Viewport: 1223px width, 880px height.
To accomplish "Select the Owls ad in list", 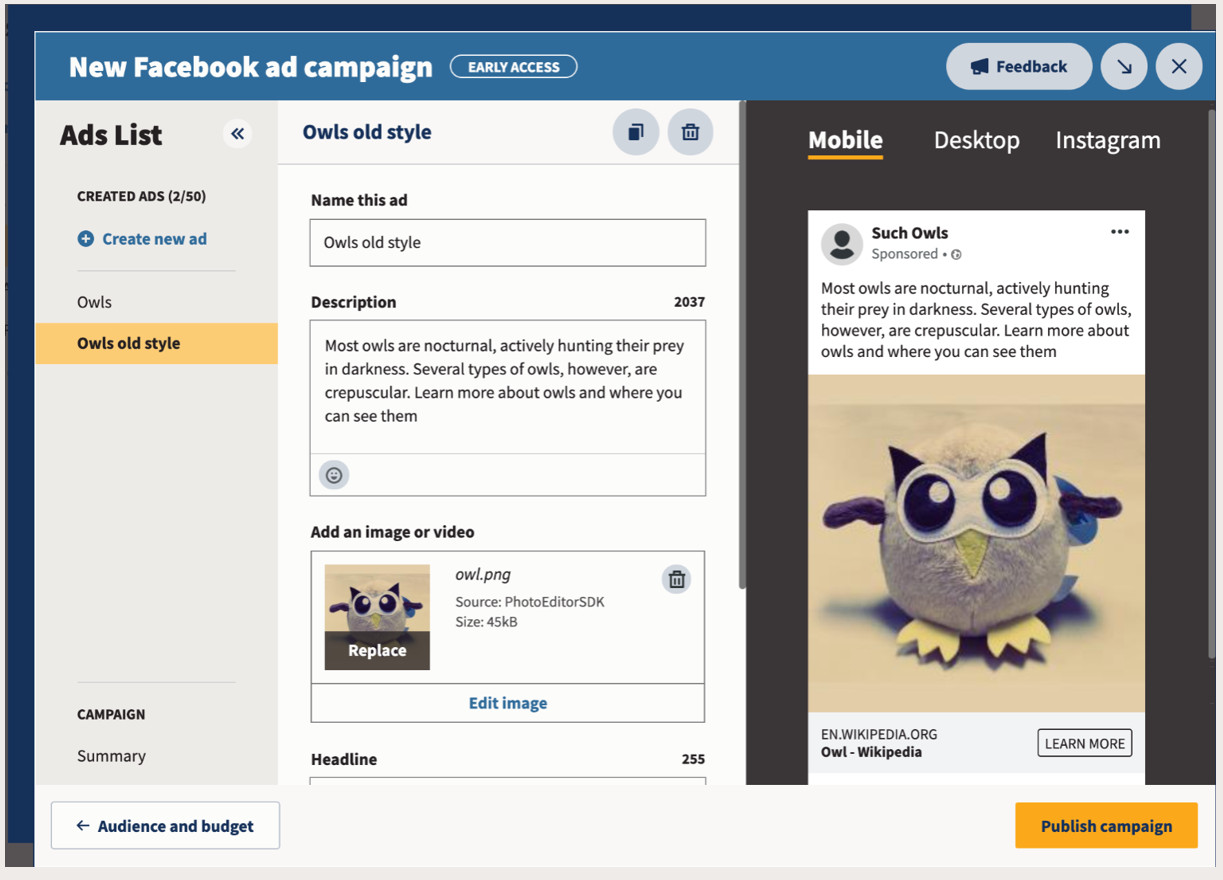I will tap(94, 302).
